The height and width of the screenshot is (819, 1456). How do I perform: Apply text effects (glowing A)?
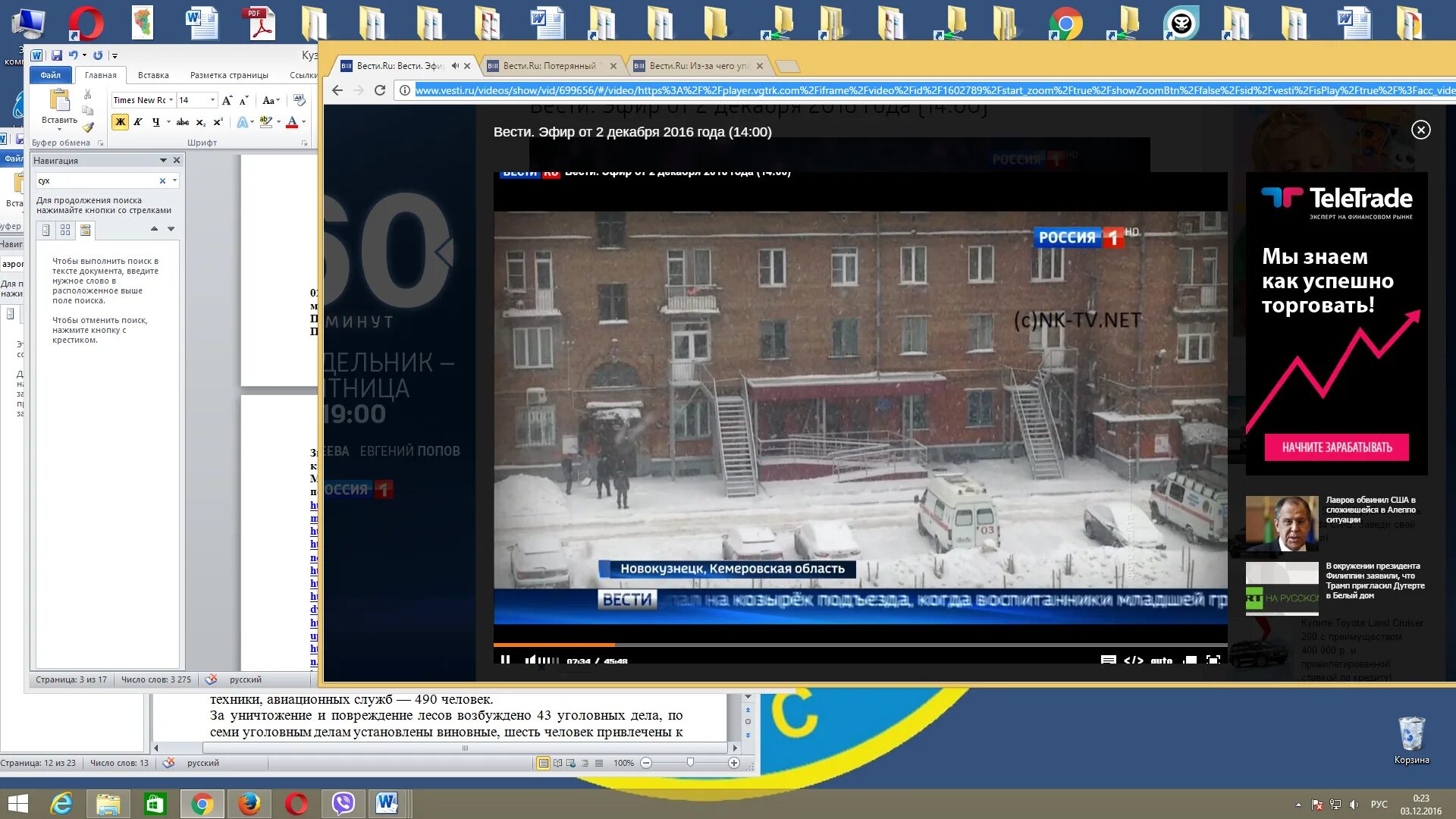(242, 122)
